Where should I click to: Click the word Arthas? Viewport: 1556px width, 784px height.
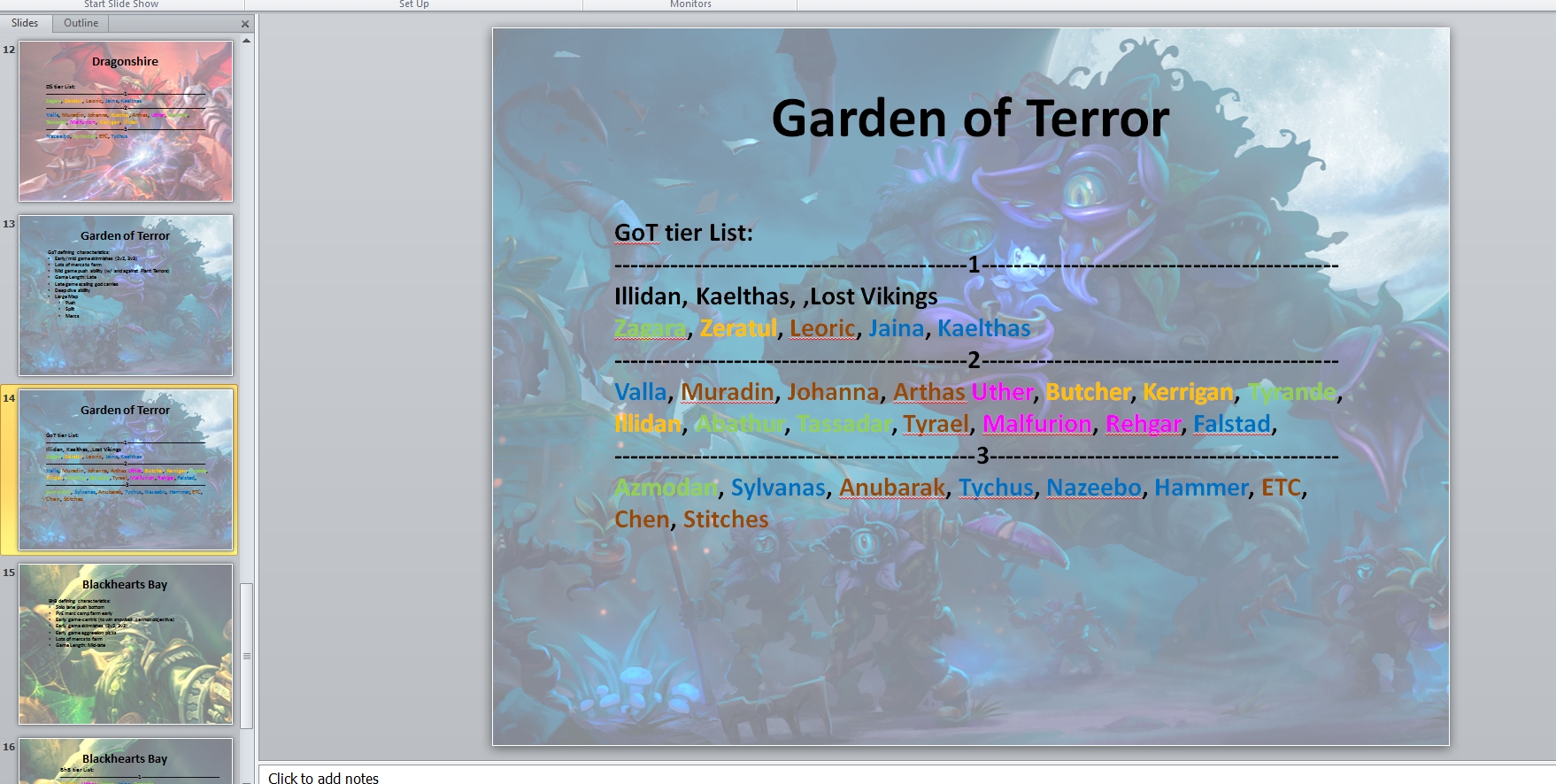[x=928, y=392]
